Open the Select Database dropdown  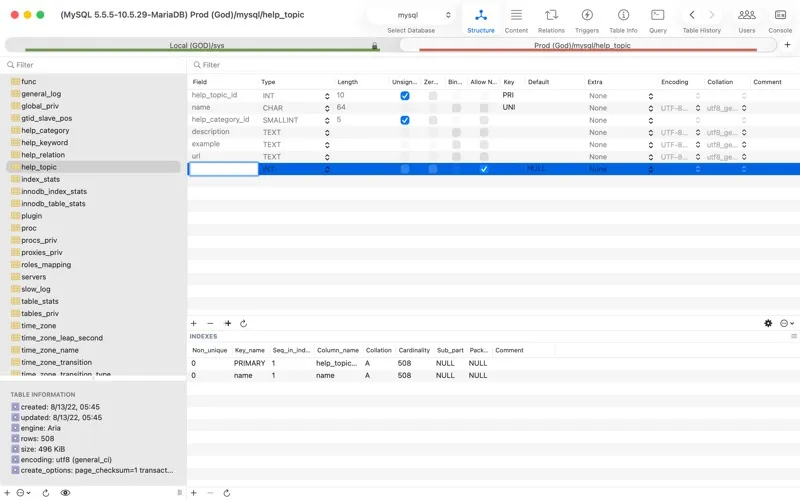point(411,15)
